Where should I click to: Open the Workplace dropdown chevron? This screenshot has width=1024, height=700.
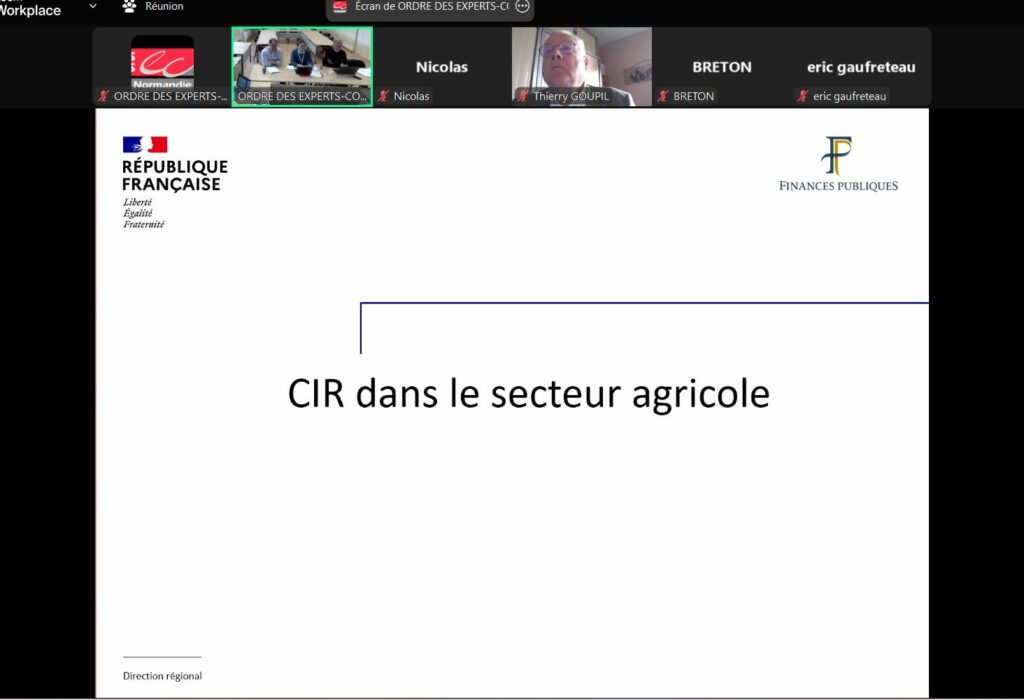coord(93,6)
